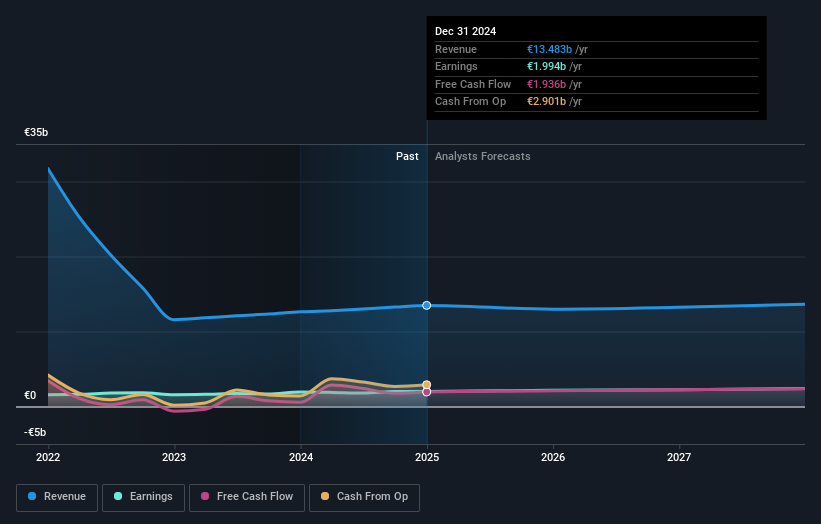Click the 2027 x-axis label
Image resolution: width=821 pixels, height=524 pixels.
click(x=679, y=457)
